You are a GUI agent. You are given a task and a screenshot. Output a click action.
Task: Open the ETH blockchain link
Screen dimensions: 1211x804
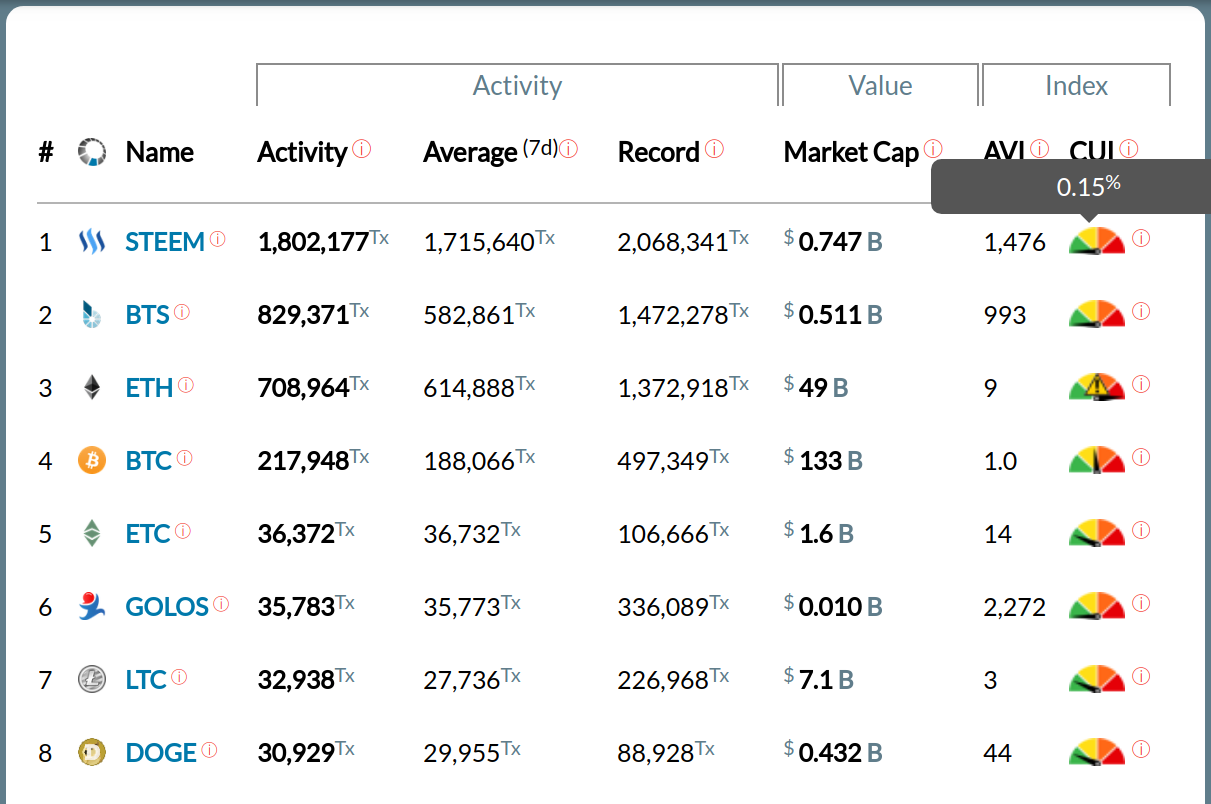[149, 388]
